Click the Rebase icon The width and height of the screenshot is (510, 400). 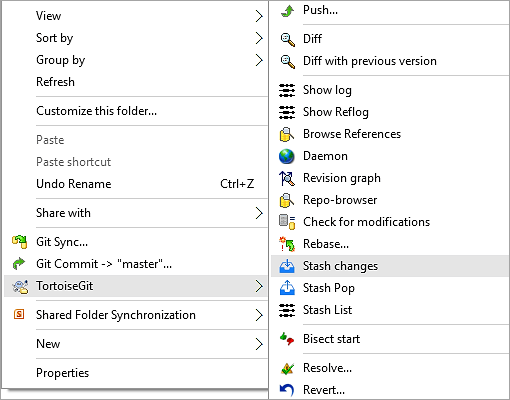pos(287,244)
